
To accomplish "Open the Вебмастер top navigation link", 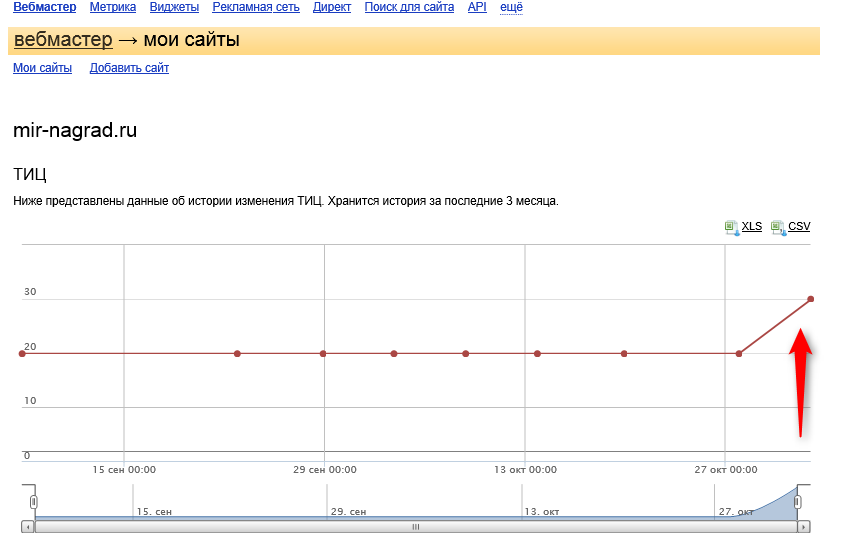I will pos(44,7).
